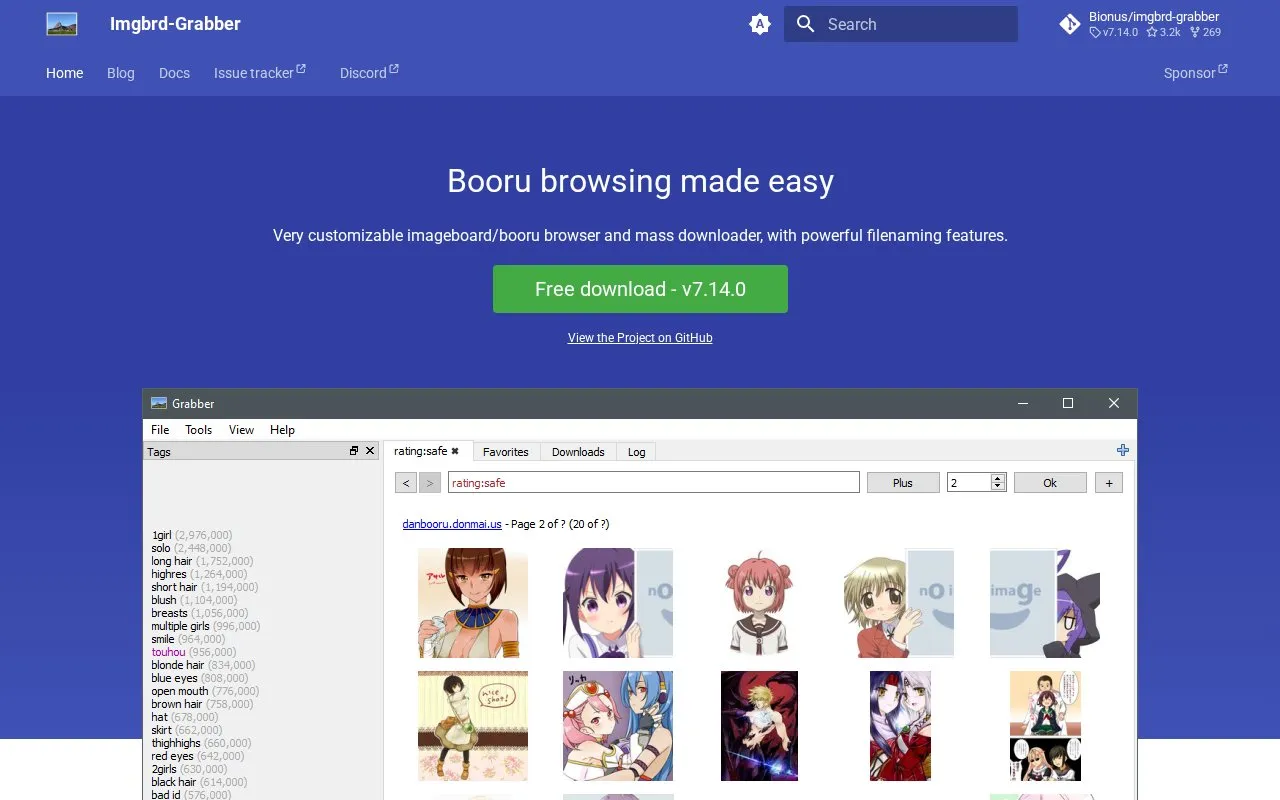1280x800 pixels.
Task: Open the Help menu in Grabber
Action: 282,430
